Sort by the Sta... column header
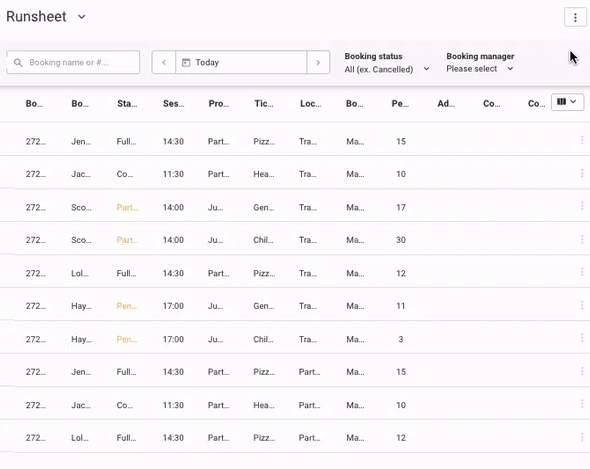The width and height of the screenshot is (590, 469). [x=127, y=104]
